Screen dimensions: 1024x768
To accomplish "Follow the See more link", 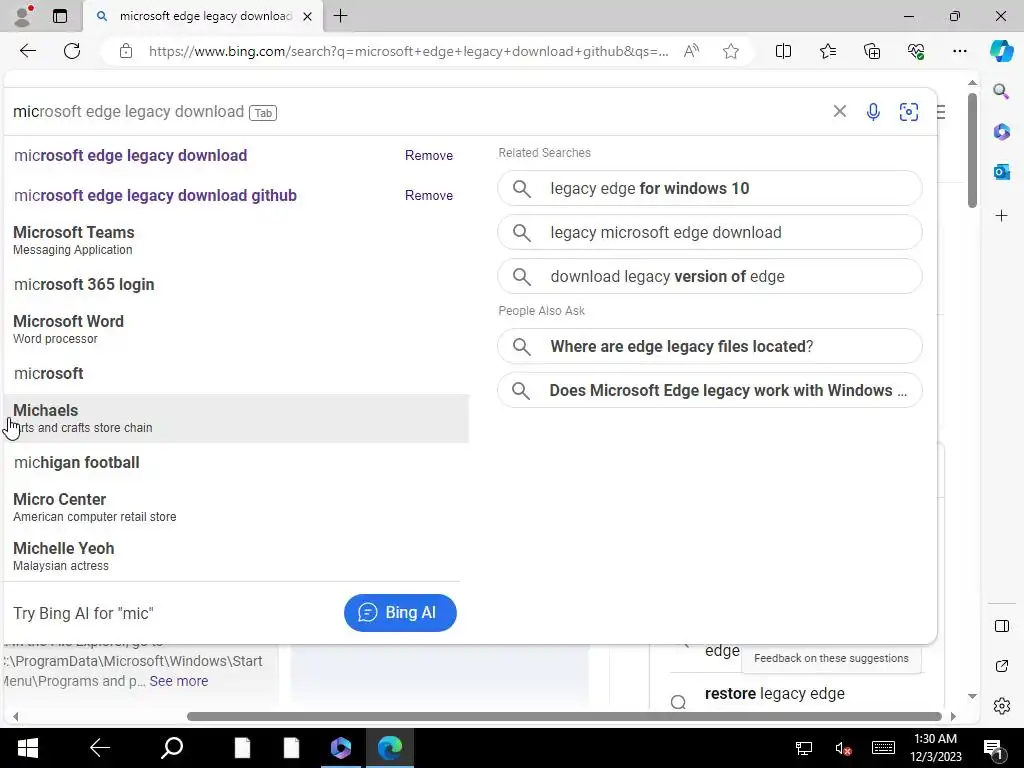I will [179, 681].
